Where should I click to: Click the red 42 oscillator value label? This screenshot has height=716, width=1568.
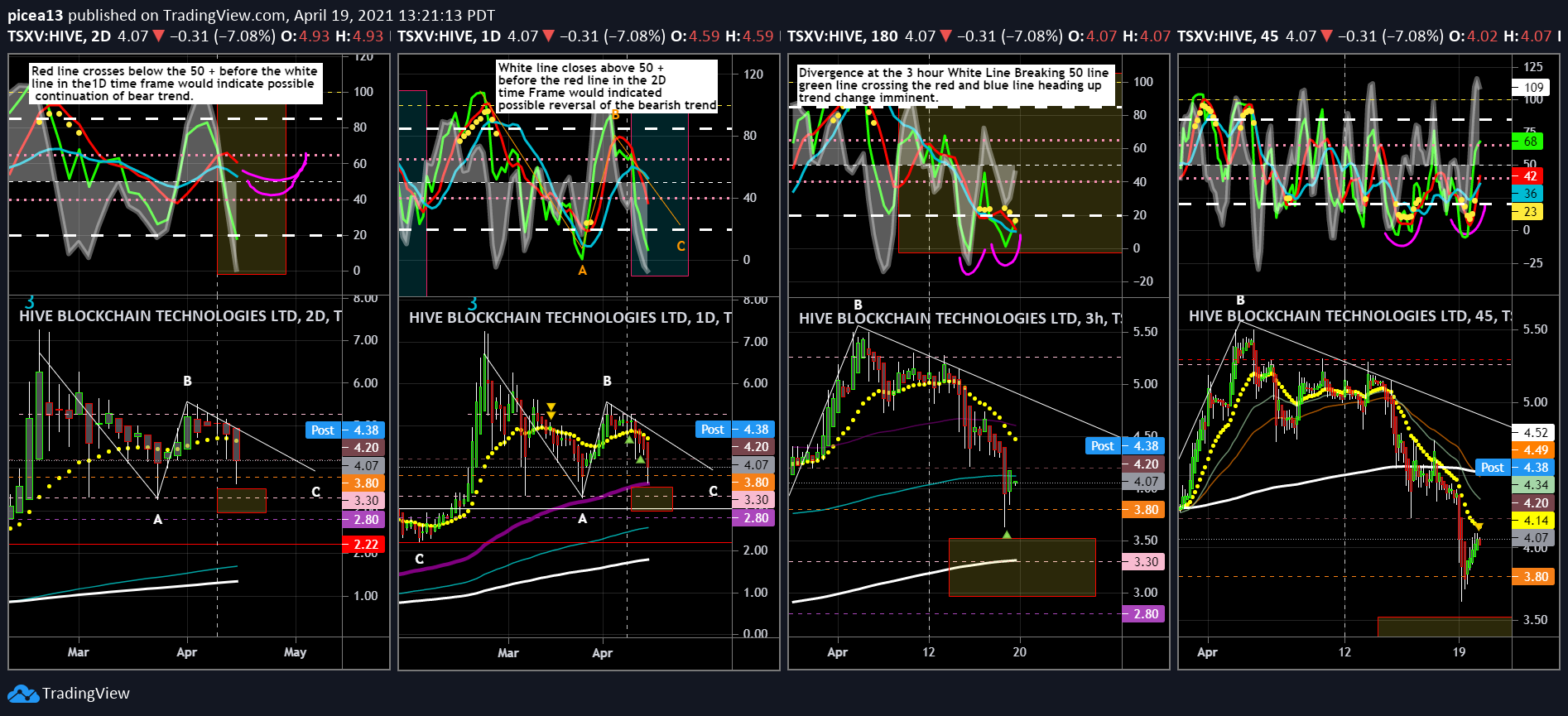[x=1528, y=176]
